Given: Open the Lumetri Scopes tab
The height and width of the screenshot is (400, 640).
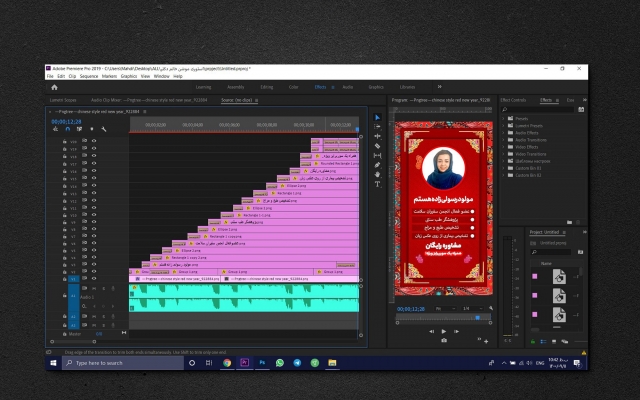Looking at the screenshot, I should click(63, 100).
